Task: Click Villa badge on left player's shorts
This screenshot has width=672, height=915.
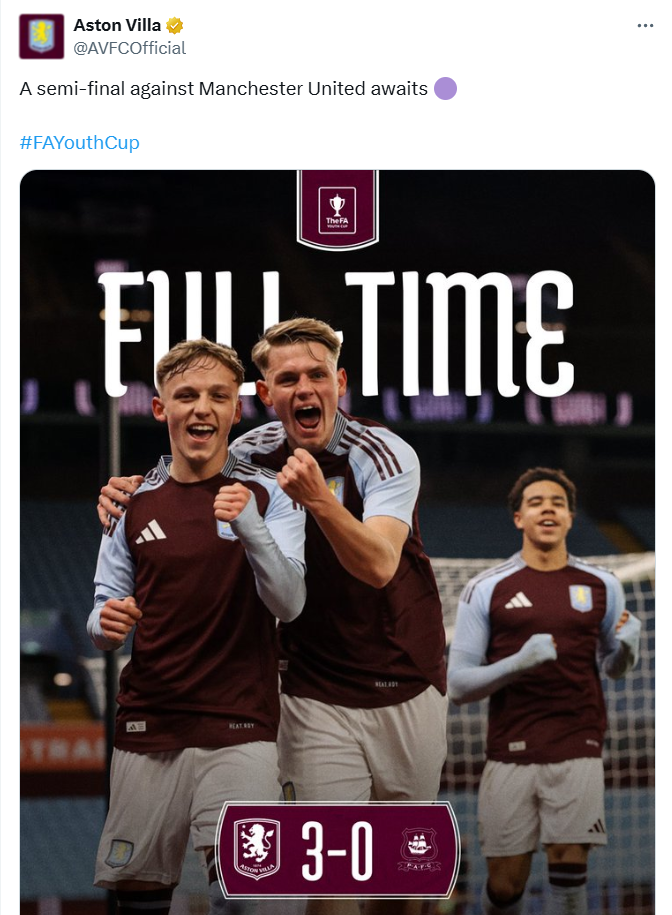Action: [118, 853]
